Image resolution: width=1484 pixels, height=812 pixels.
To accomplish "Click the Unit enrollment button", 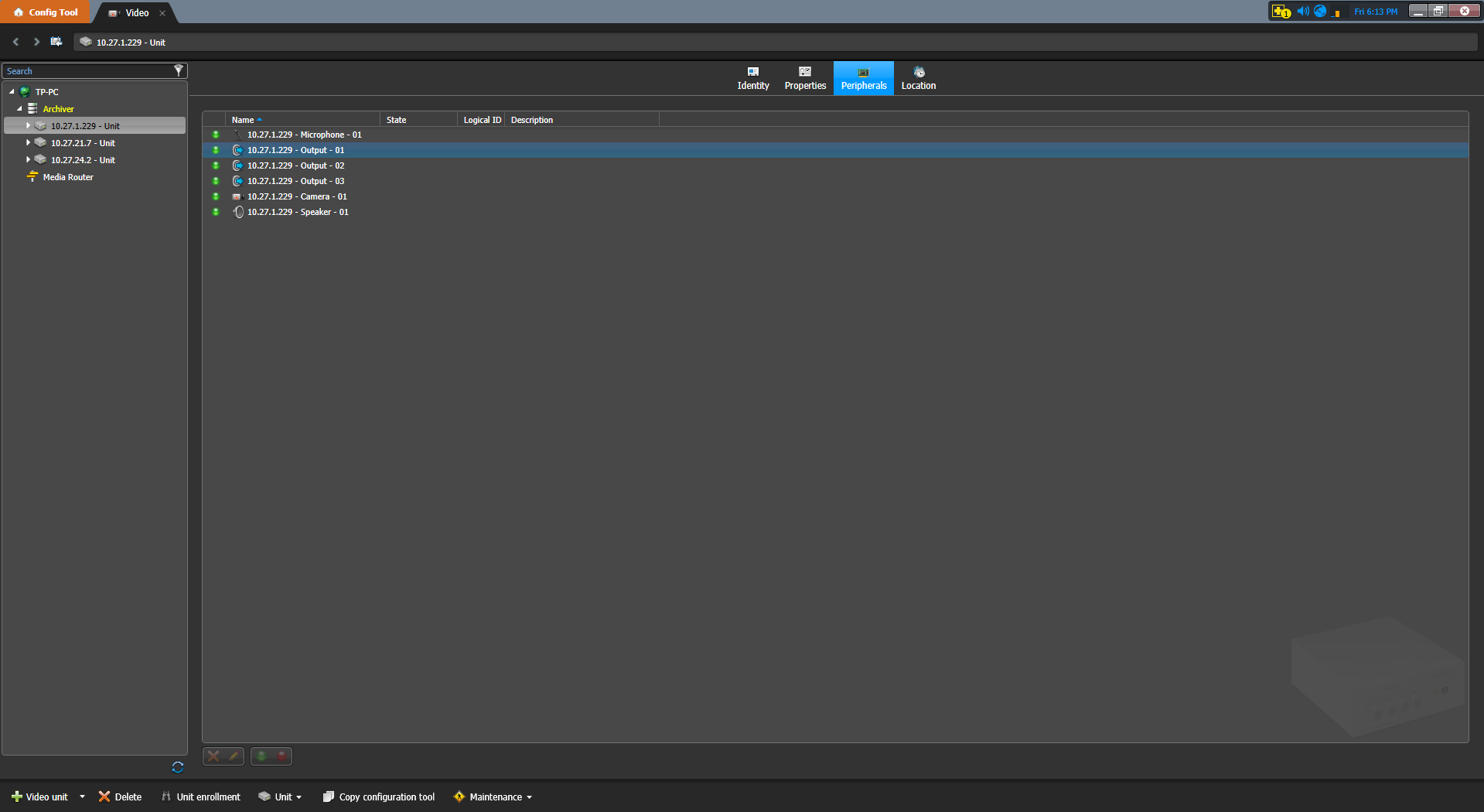I will (201, 797).
